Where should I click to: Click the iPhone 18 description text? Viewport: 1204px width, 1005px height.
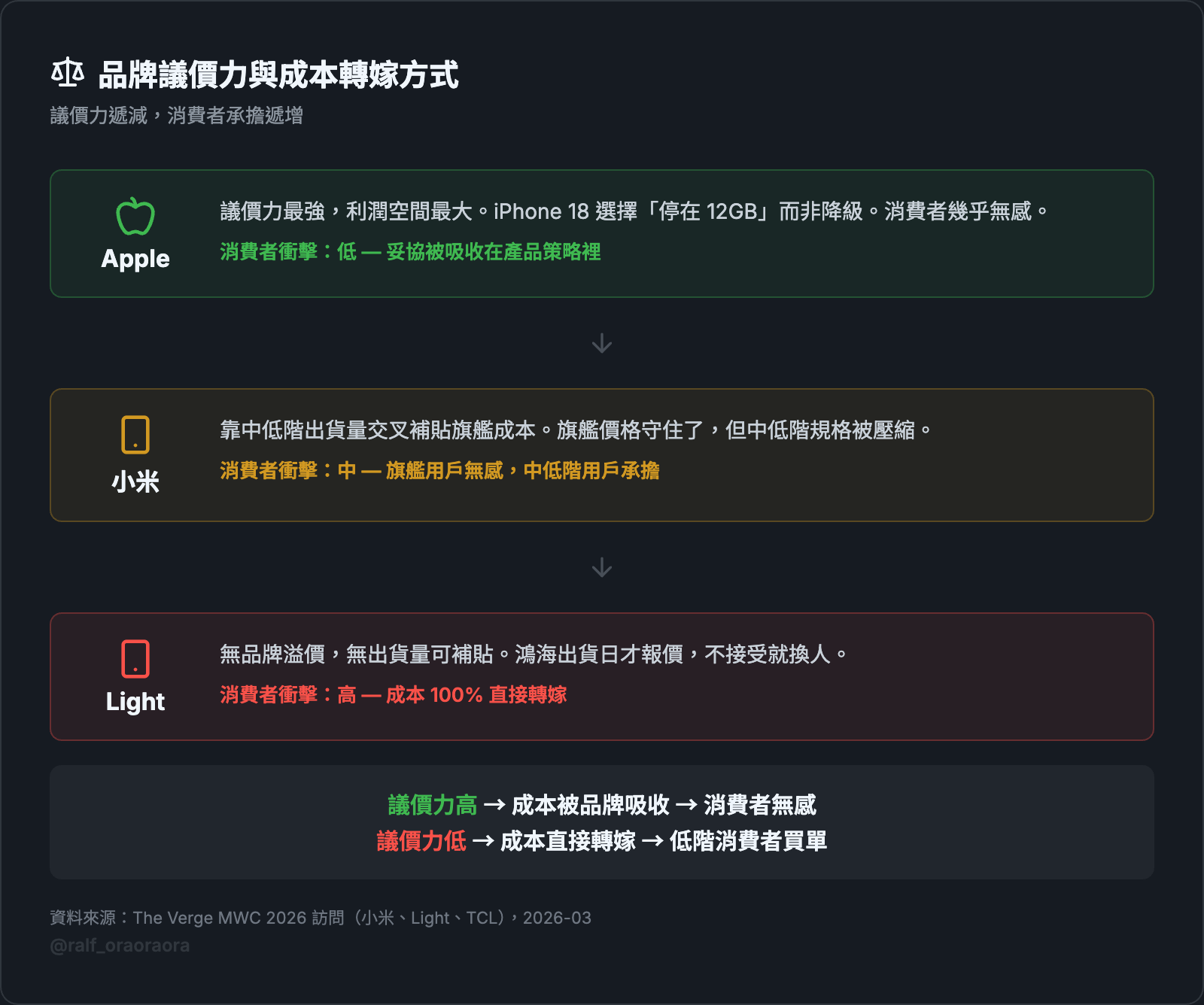[x=634, y=211]
